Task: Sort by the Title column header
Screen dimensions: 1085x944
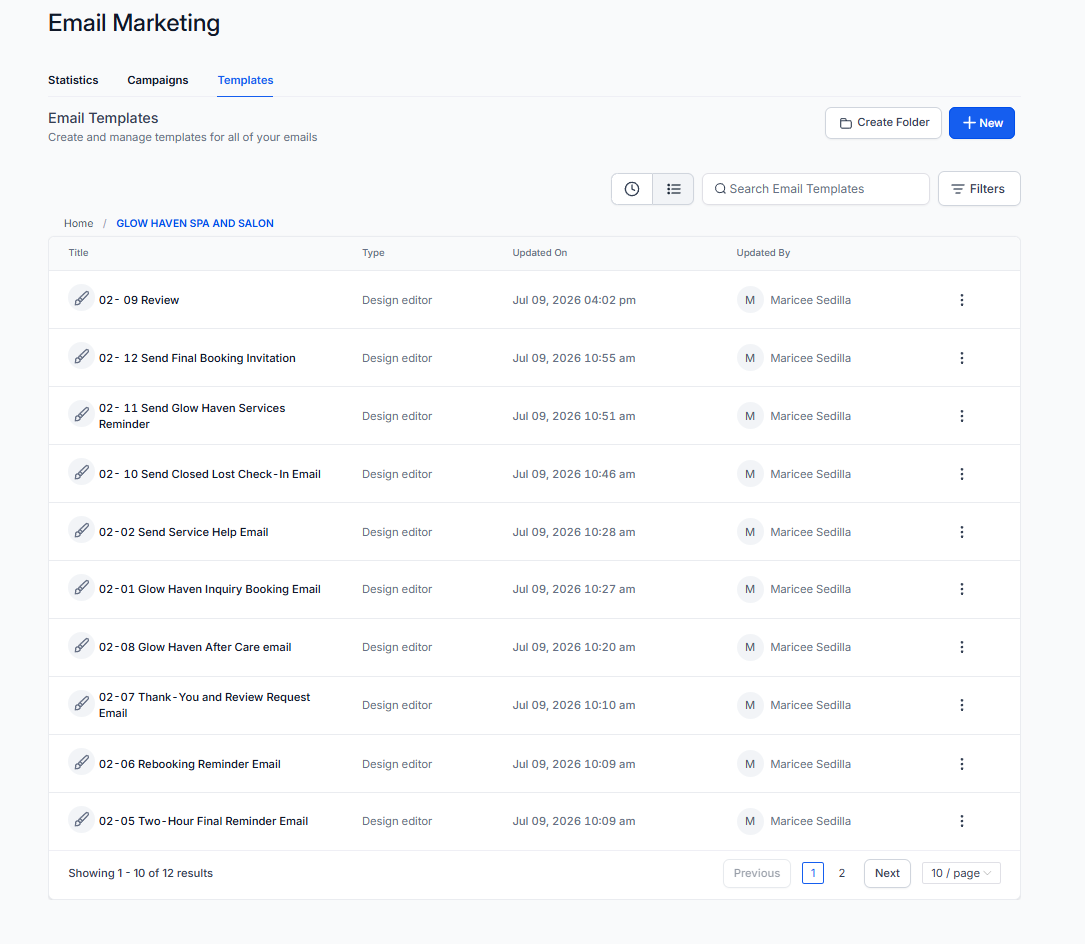Action: pyautogui.click(x=78, y=253)
